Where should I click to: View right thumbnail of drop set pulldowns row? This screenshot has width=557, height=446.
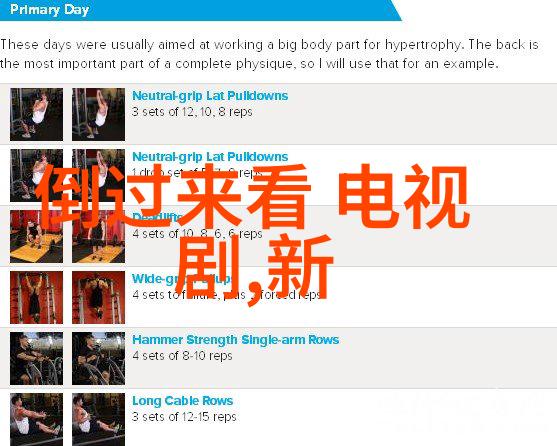click(98, 175)
